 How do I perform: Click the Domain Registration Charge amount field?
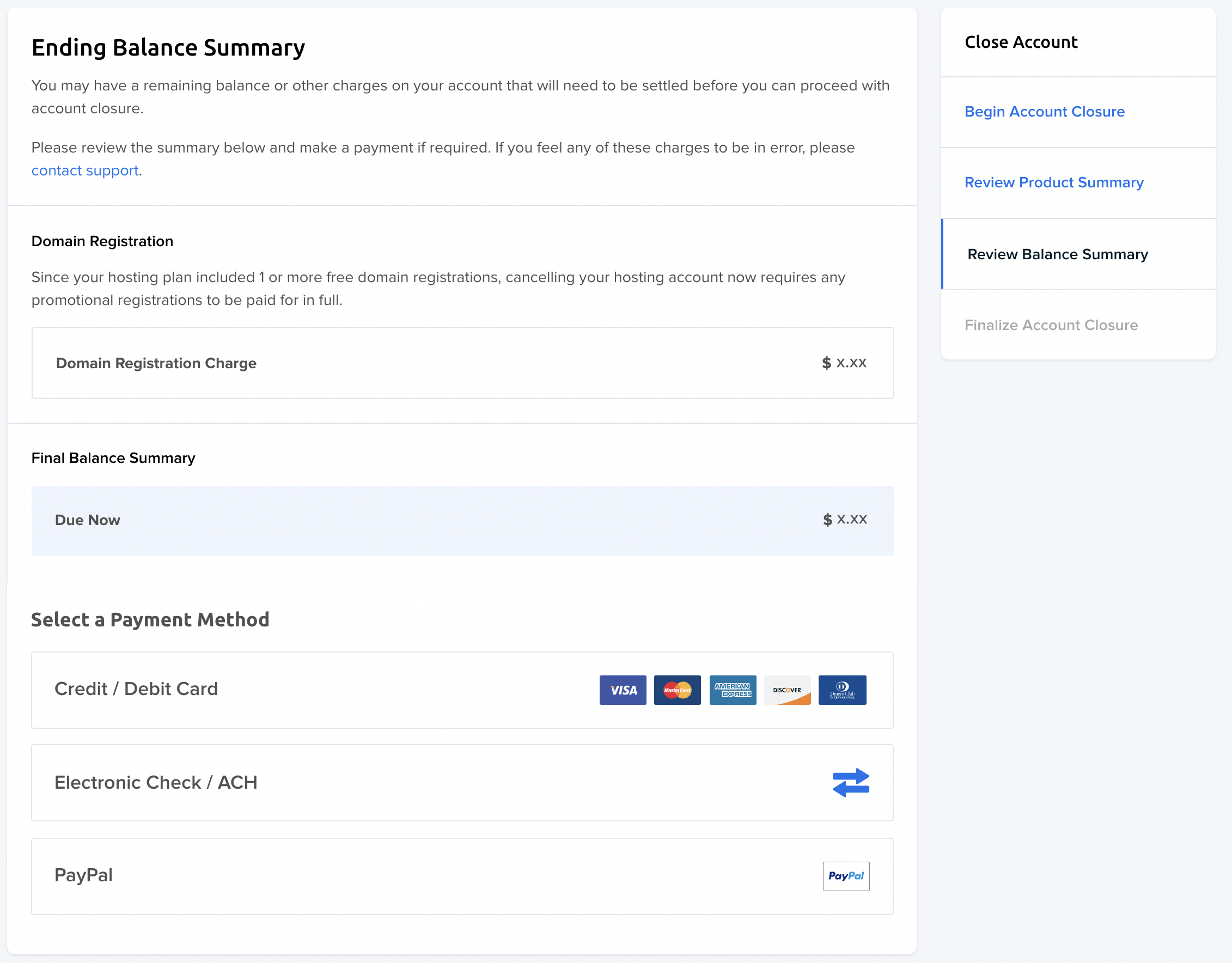[x=843, y=362]
